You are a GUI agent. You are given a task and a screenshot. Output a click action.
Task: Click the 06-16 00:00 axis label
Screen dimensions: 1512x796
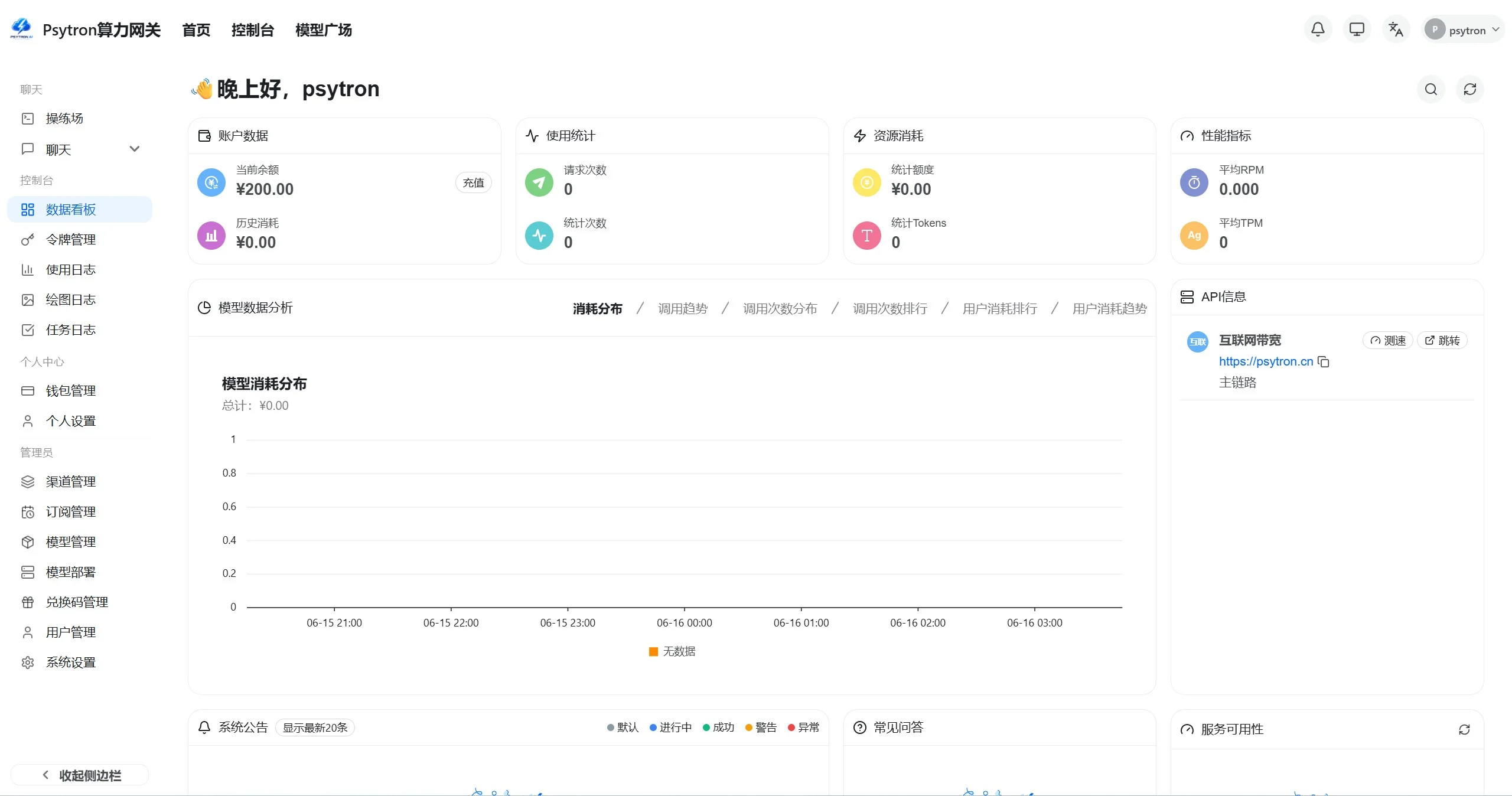[685, 623]
